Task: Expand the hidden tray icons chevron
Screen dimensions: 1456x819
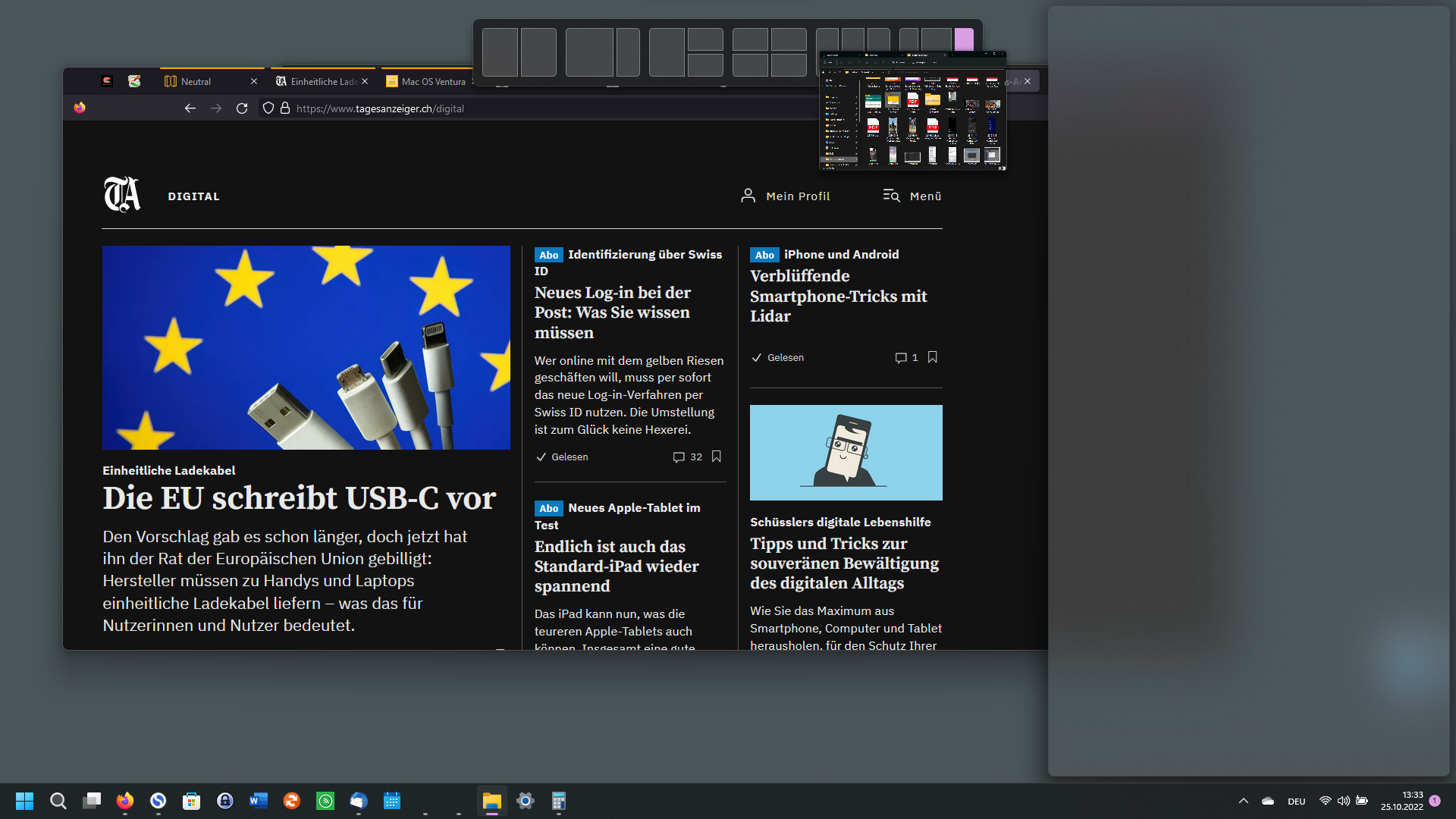Action: [x=1244, y=801]
